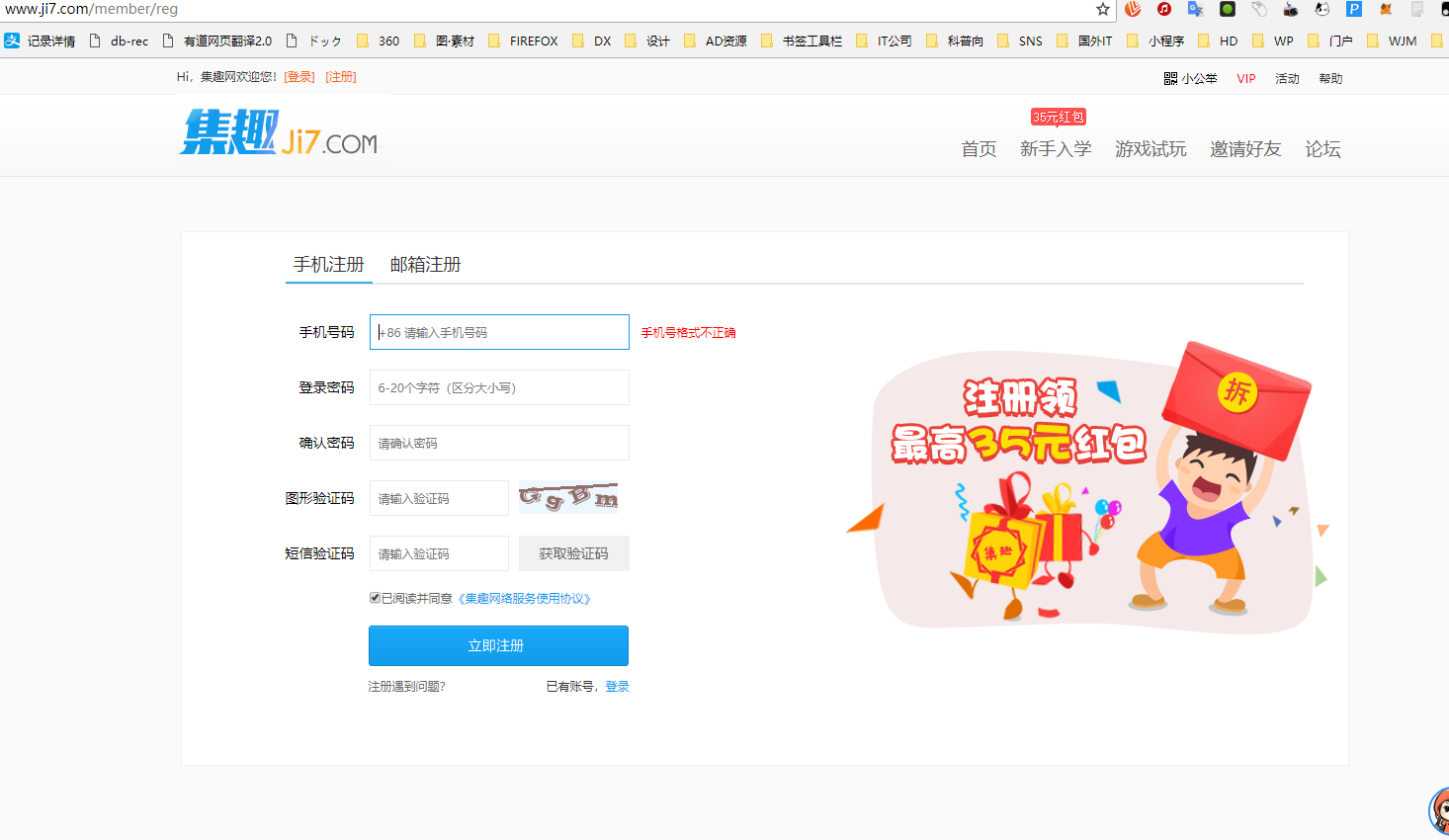Expand the HD bookmark folder
The width and height of the screenshot is (1449, 840).
click(x=1218, y=41)
